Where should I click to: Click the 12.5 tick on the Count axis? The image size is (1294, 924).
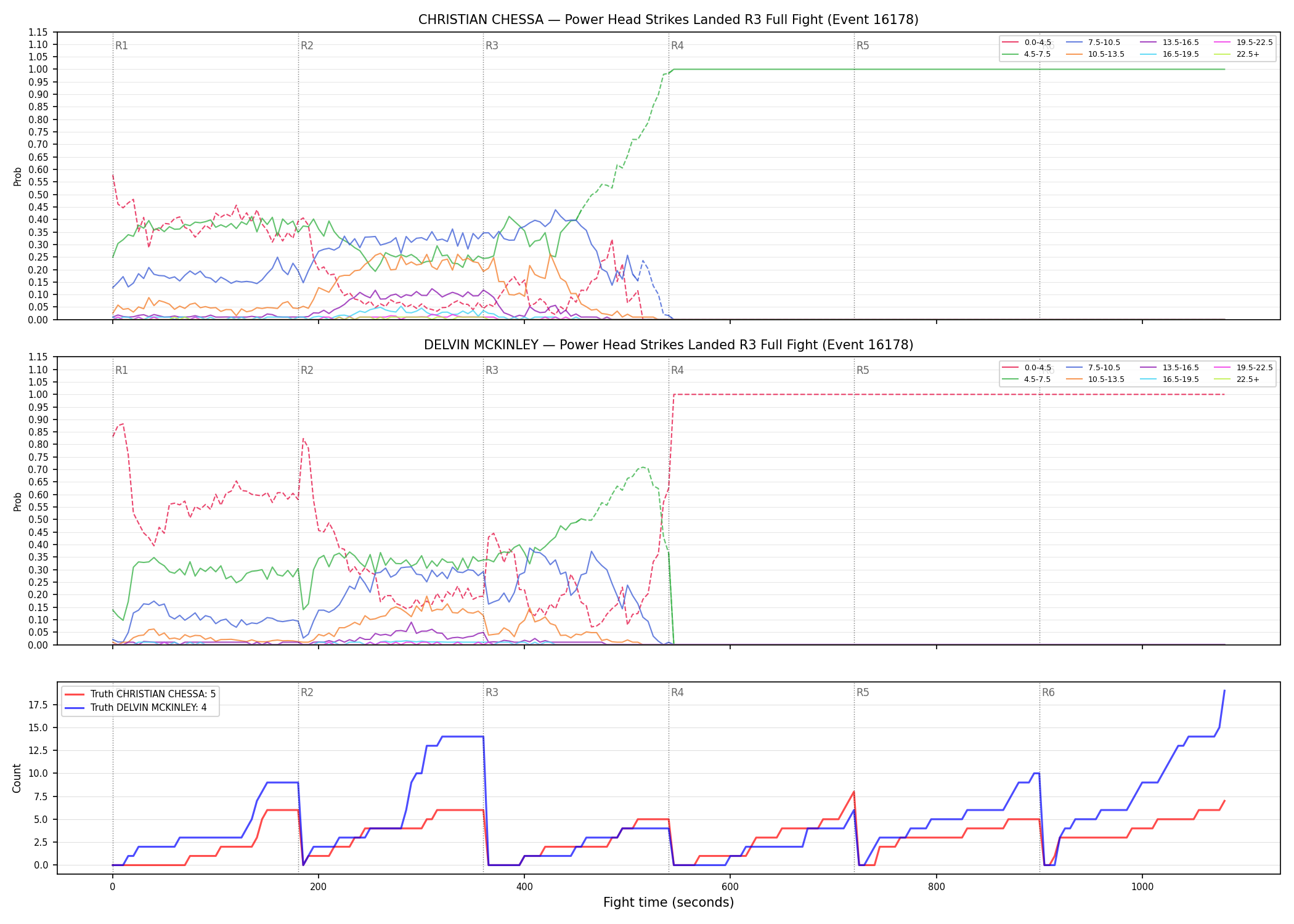pos(38,750)
